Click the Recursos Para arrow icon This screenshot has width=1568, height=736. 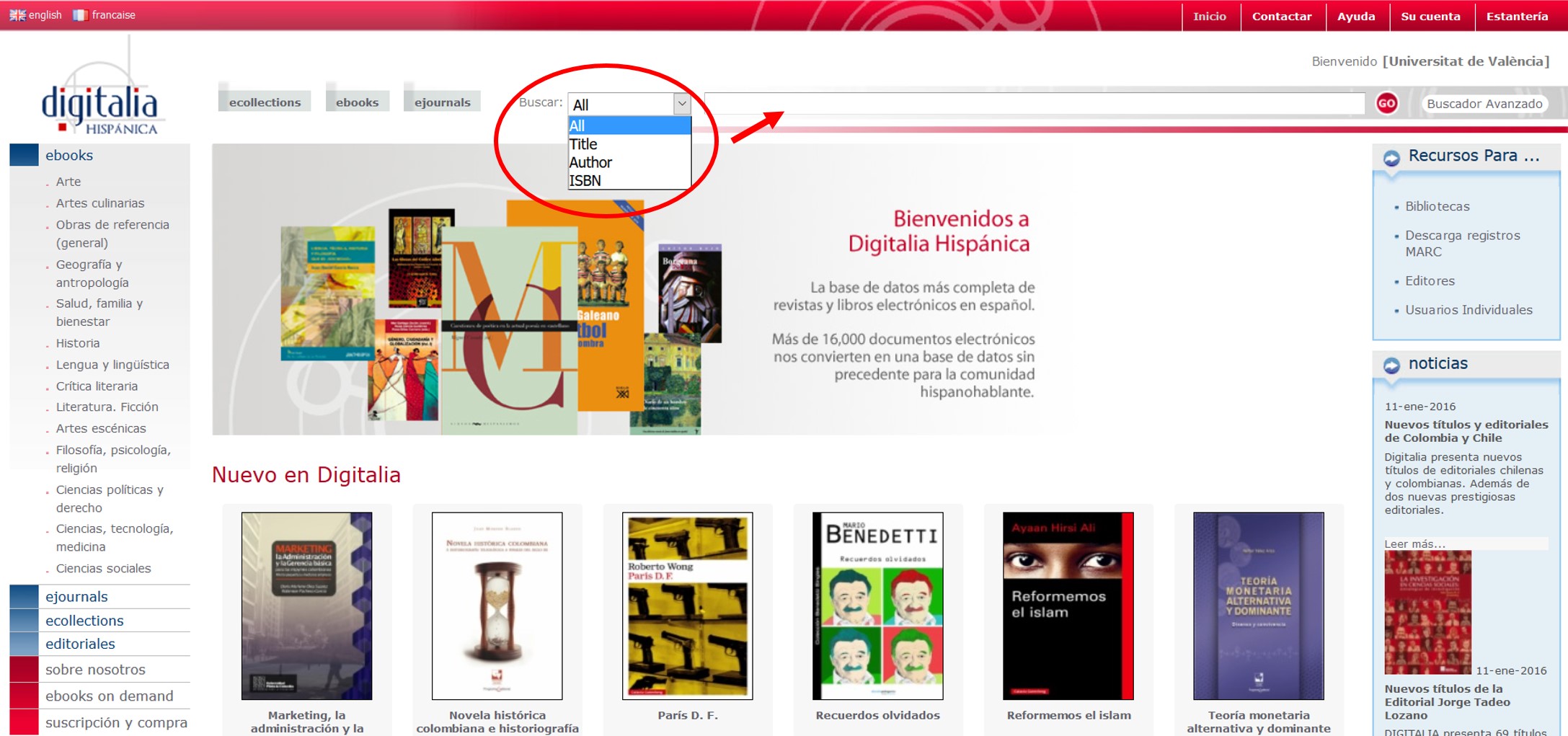[x=1391, y=157]
